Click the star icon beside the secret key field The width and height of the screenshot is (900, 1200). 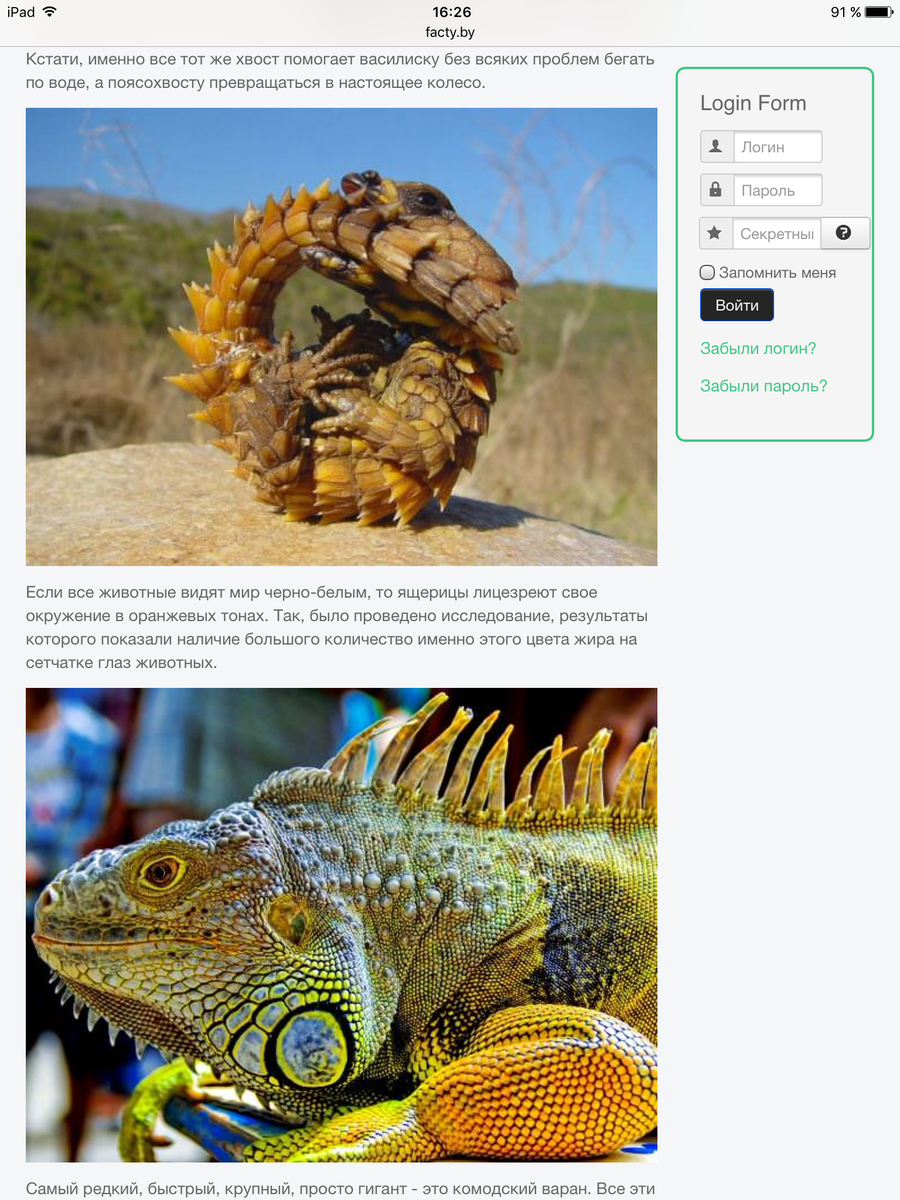coord(715,233)
